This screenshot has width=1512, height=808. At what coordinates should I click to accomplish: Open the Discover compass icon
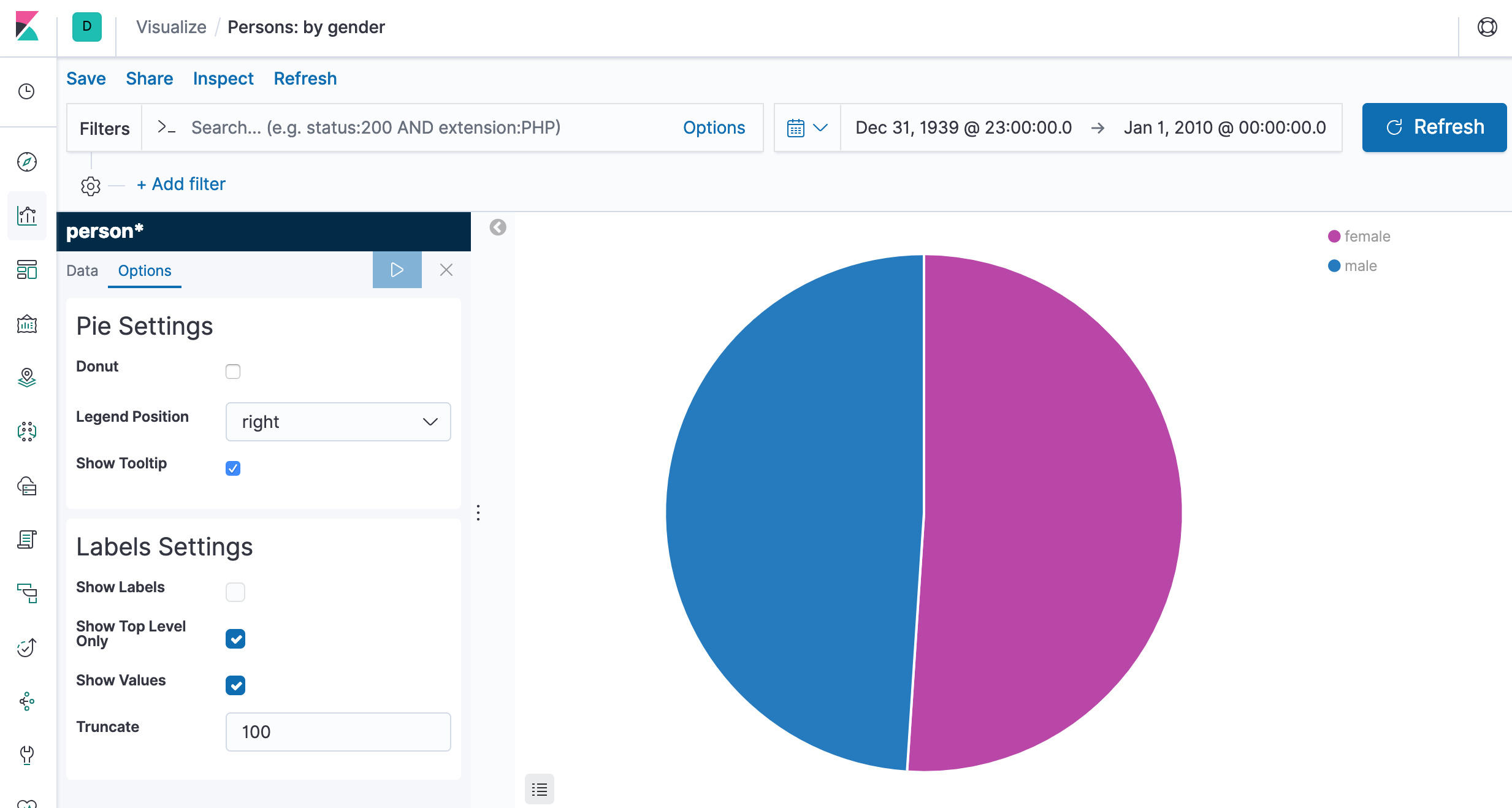pos(27,162)
